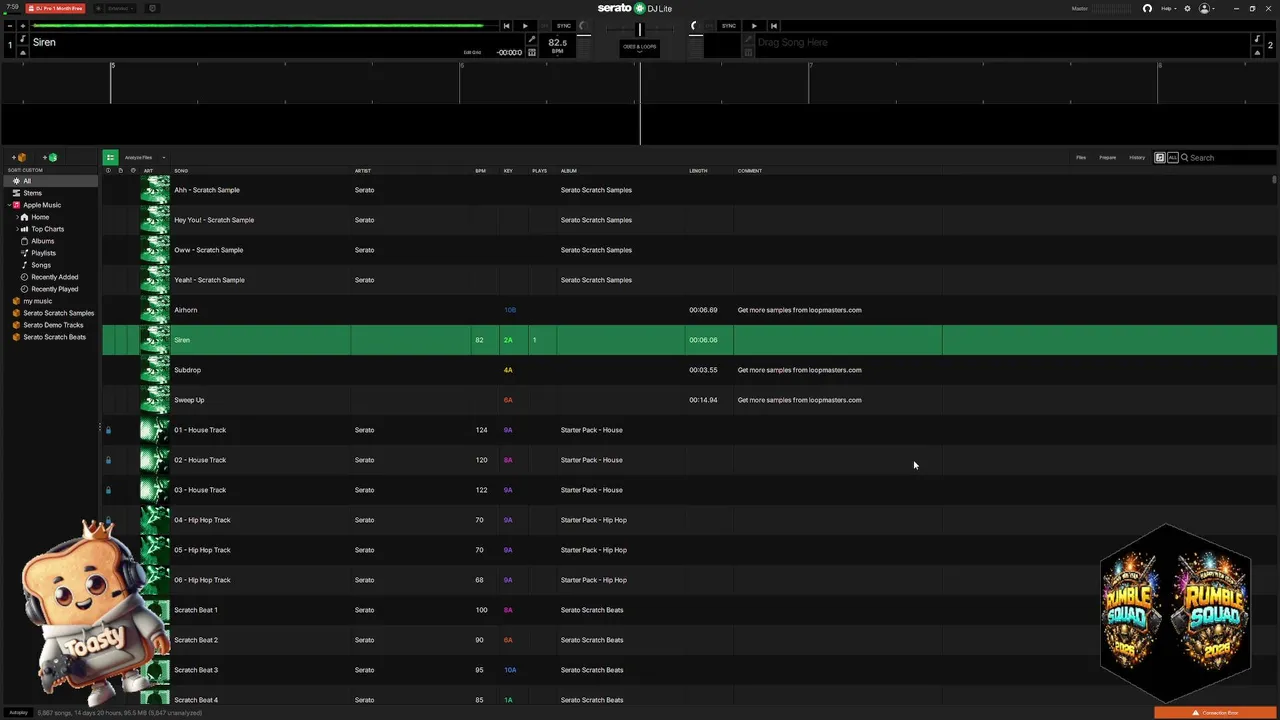Click lock icon on 01 - House Track

coord(108,430)
